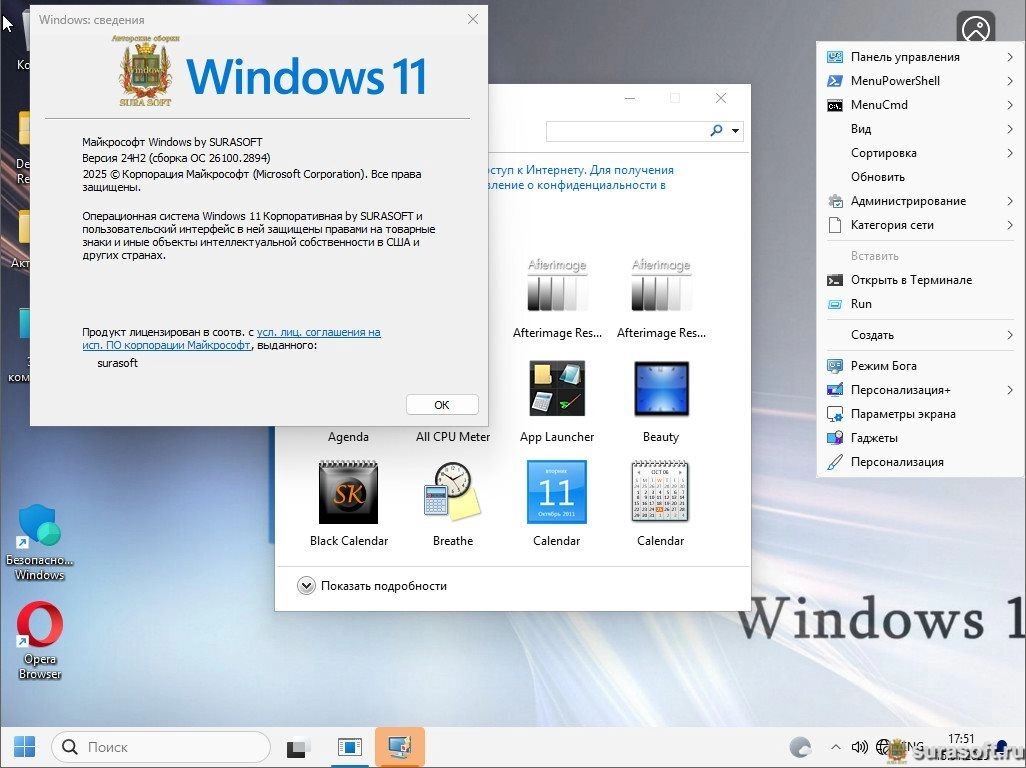Select the Breathe gadget icon
The width and height of the screenshot is (1026, 768).
[452, 493]
